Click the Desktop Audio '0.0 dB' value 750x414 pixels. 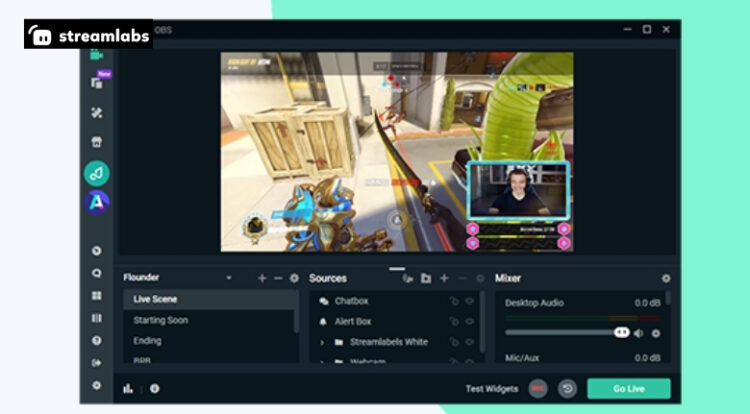tap(647, 303)
